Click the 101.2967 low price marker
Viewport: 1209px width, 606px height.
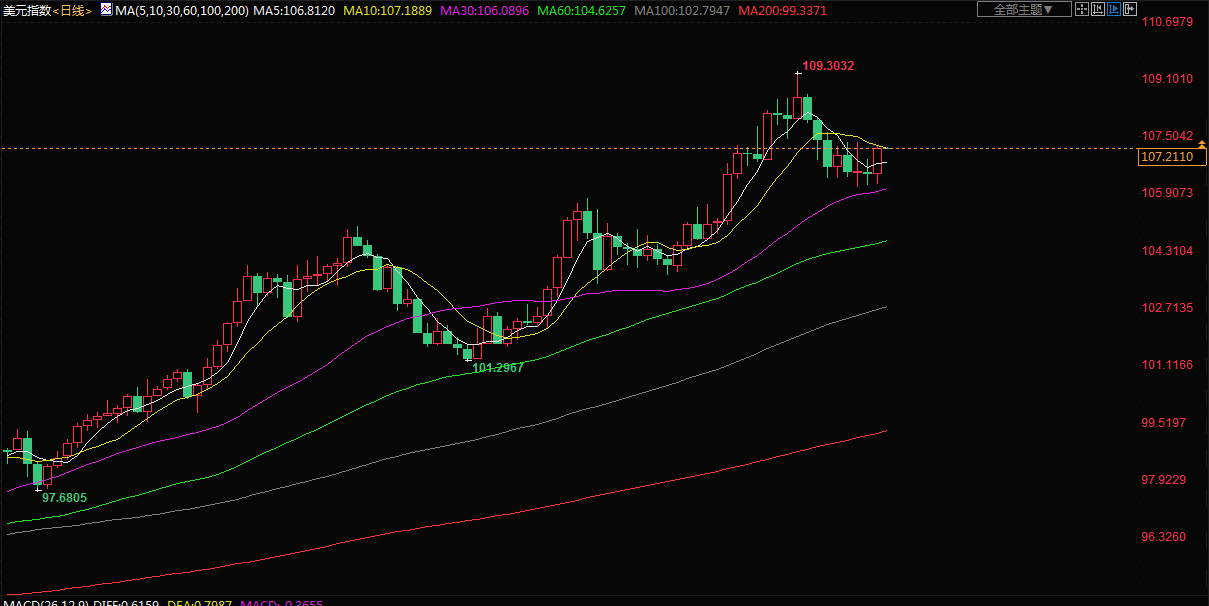[498, 368]
